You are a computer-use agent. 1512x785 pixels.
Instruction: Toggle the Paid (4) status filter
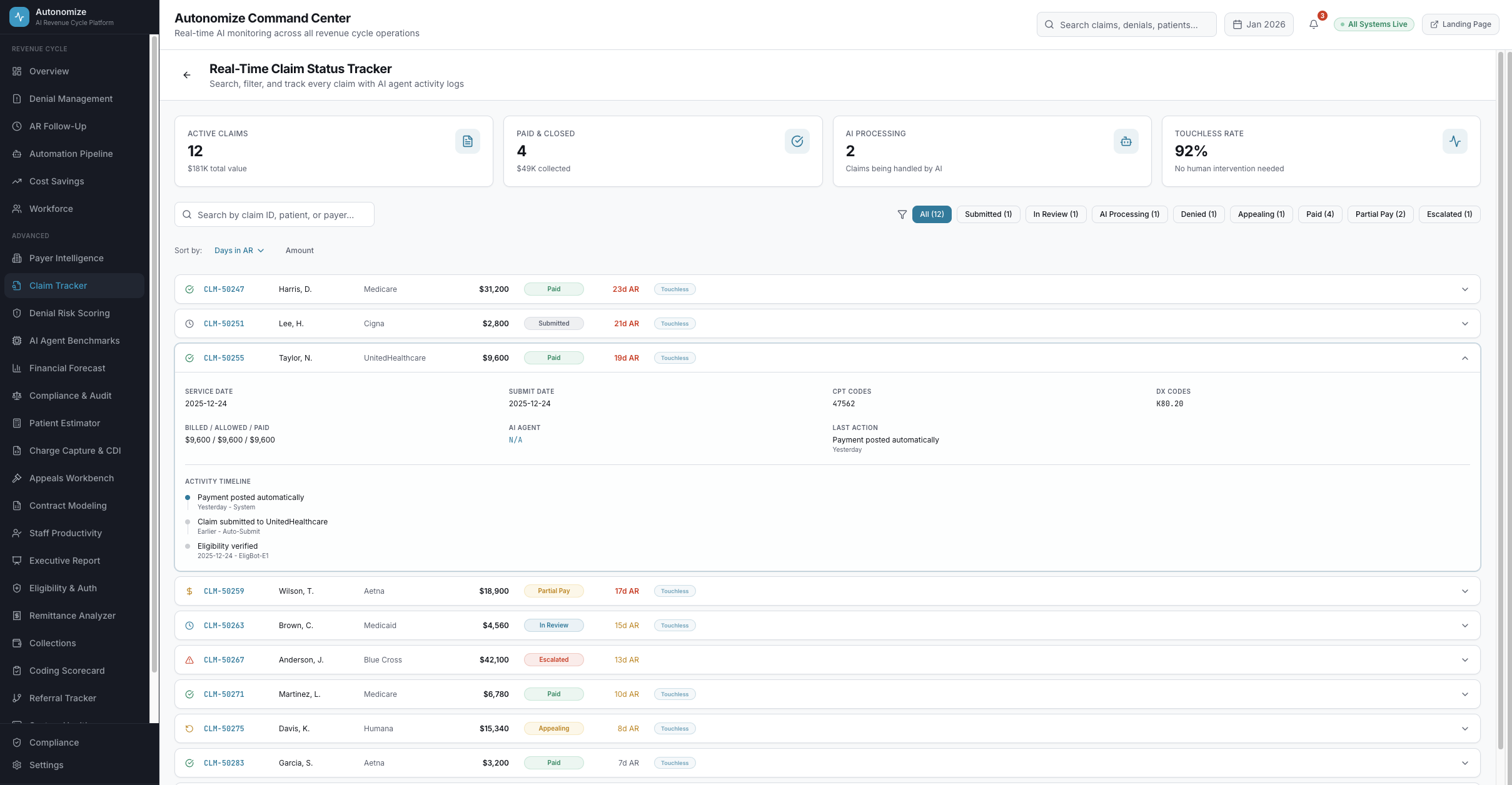point(1320,214)
